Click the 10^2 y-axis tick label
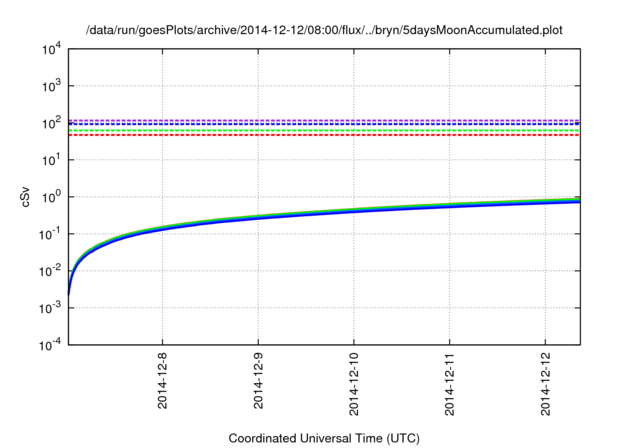Image resolution: width=640 pixels, height=448 pixels. pyautogui.click(x=52, y=123)
